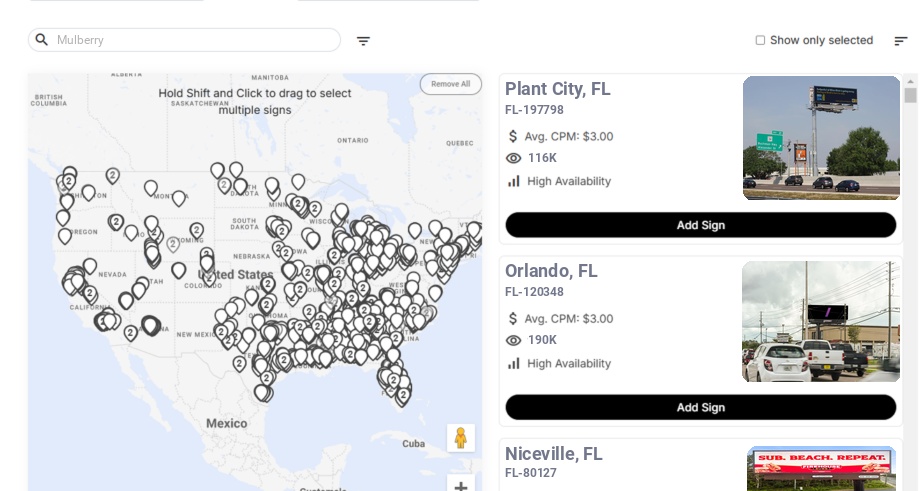This screenshot has height=491, width=920.
Task: Add the Orlando, FL sign
Action: (701, 407)
